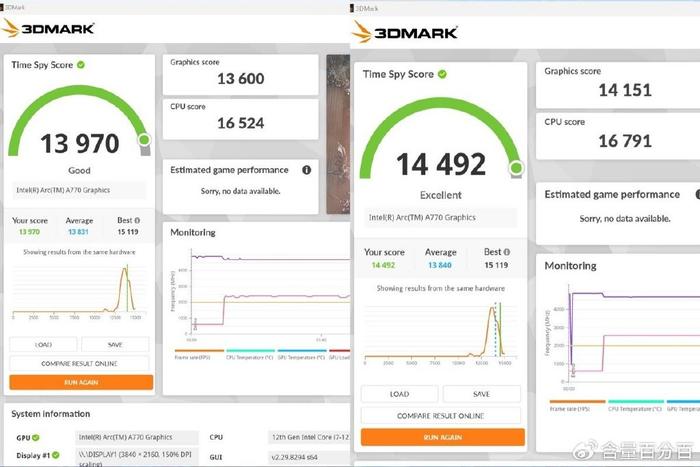Click the 3DMark logo in the right window
Image resolution: width=700 pixels, height=467 pixels.
404,33
